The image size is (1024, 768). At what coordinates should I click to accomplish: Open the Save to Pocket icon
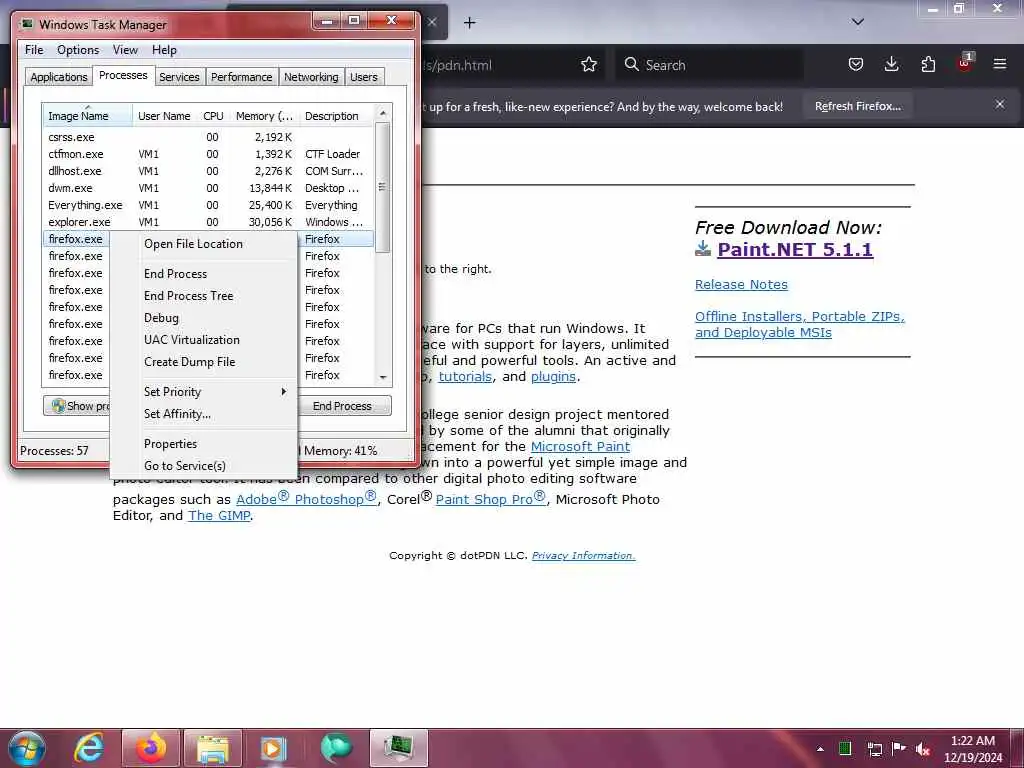pos(856,64)
